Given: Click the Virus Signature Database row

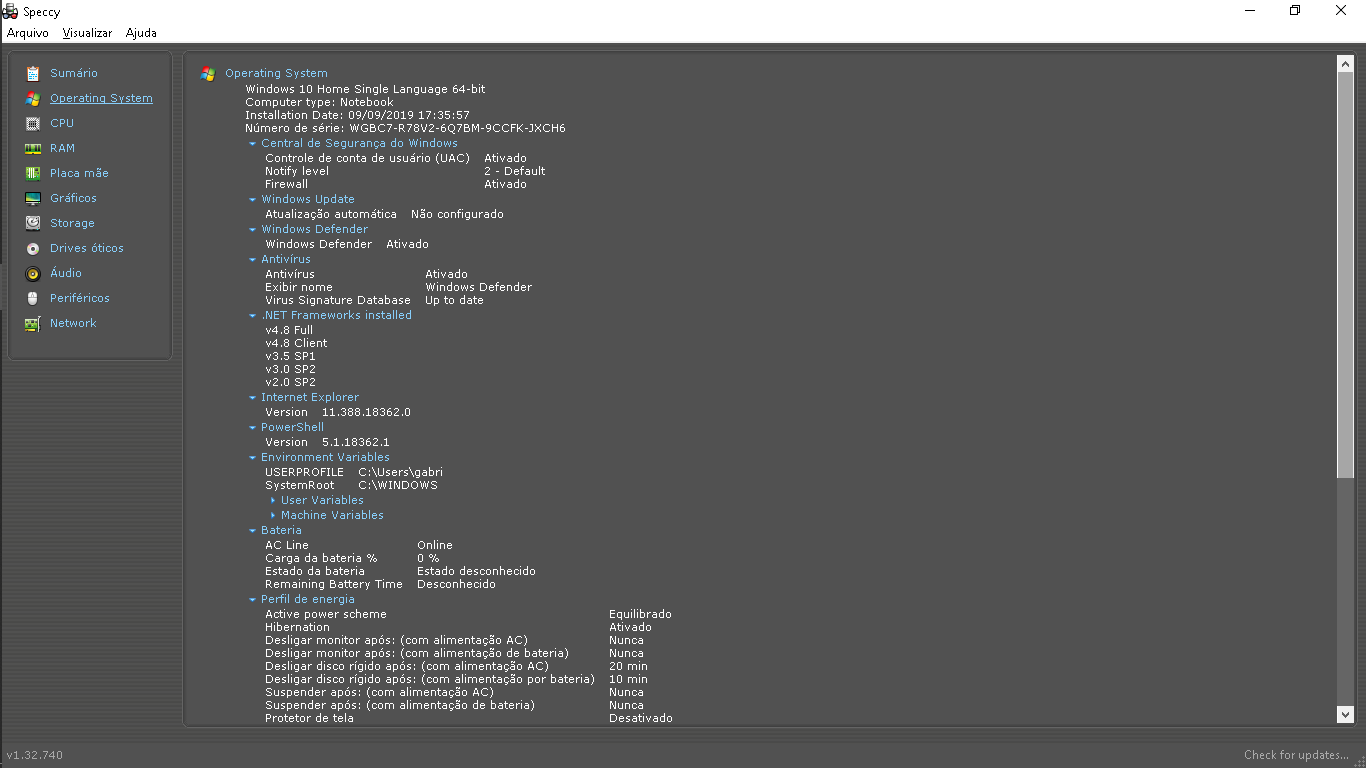Looking at the screenshot, I should pos(374,300).
